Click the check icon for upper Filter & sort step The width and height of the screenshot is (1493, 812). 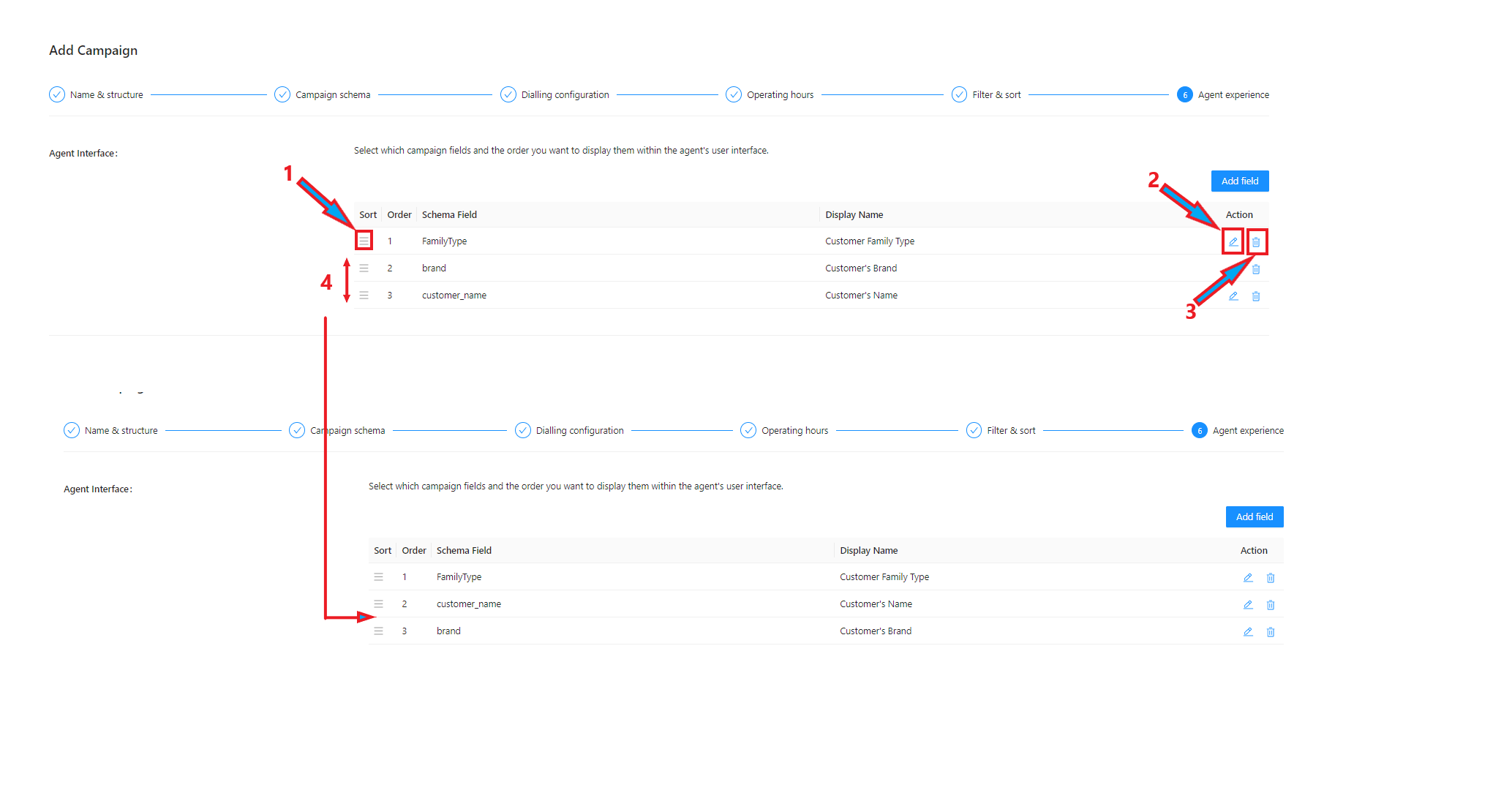click(x=959, y=94)
